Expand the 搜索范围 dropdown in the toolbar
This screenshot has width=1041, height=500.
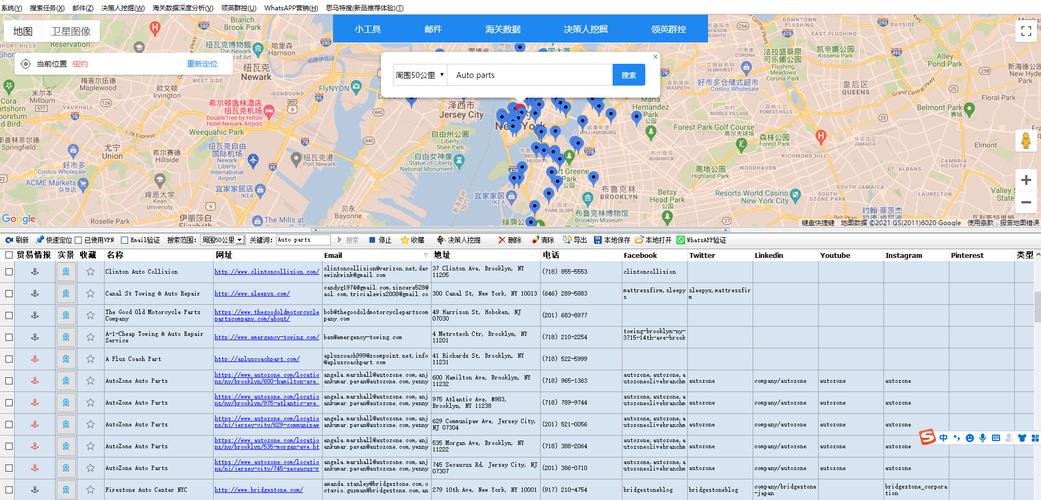pyautogui.click(x=222, y=240)
